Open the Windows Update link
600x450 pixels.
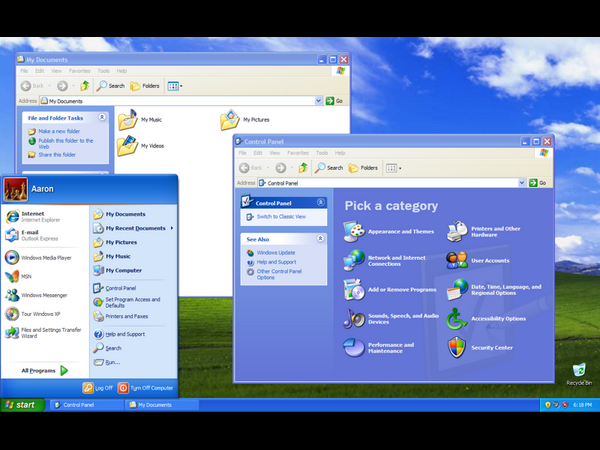point(276,253)
